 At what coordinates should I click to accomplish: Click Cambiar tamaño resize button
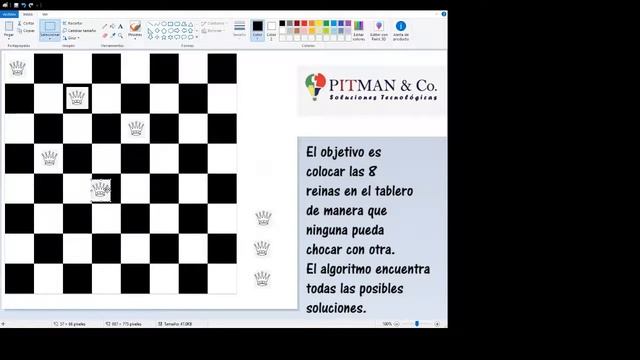tap(79, 31)
